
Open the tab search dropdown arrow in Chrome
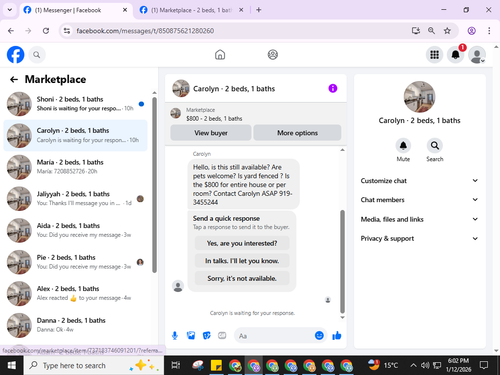click(10, 10)
